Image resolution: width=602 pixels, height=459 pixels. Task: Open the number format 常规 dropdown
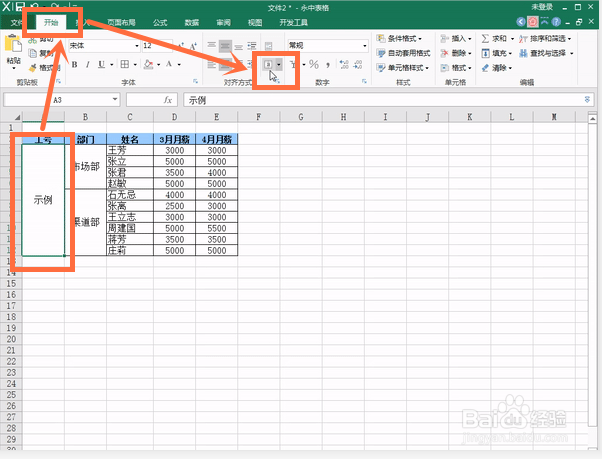[x=365, y=46]
